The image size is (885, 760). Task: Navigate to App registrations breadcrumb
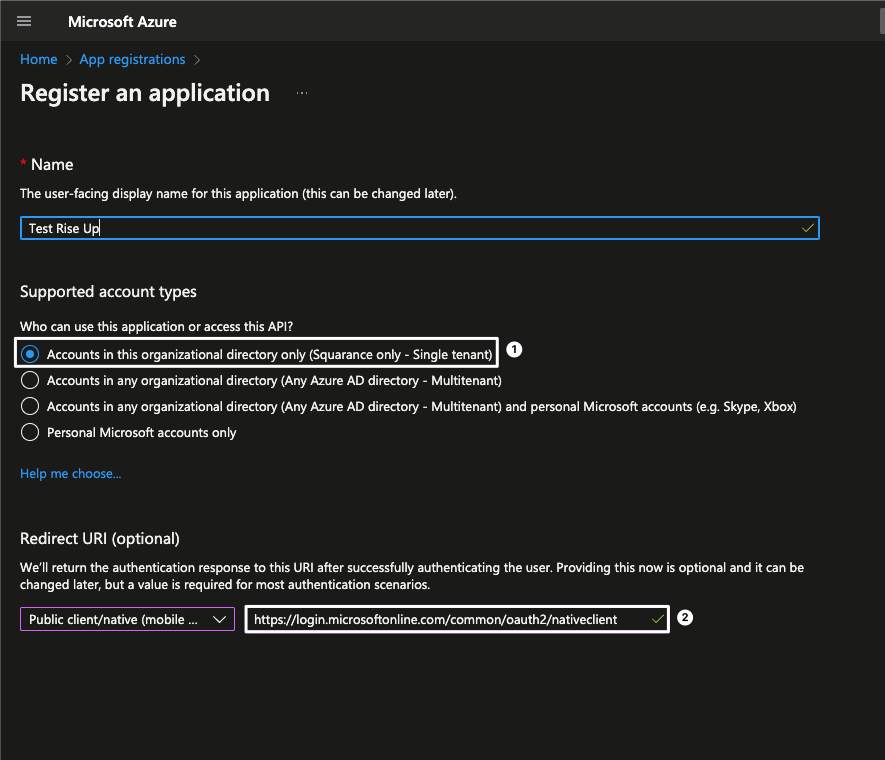(x=132, y=60)
